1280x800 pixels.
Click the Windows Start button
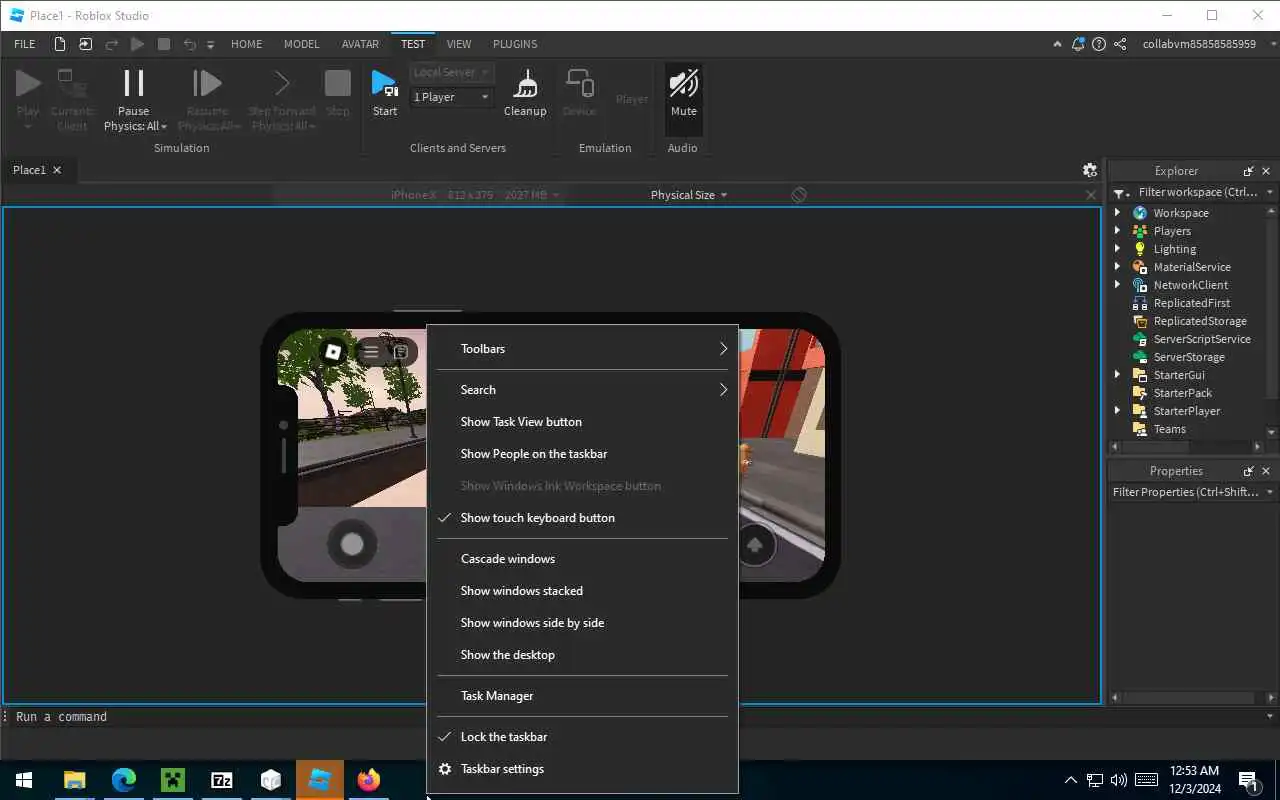point(24,780)
